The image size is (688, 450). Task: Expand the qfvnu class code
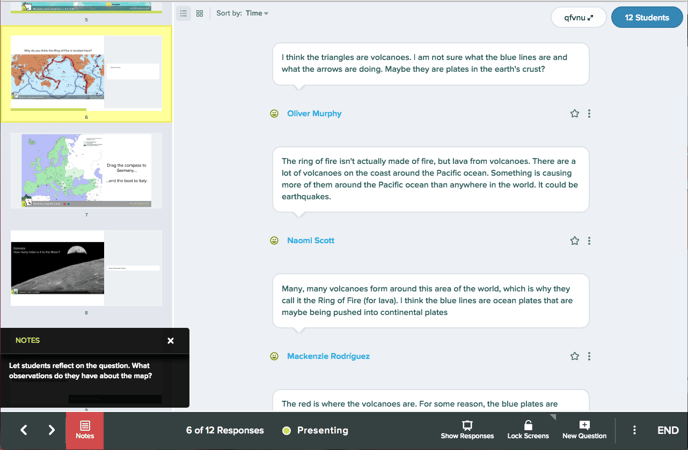[578, 18]
